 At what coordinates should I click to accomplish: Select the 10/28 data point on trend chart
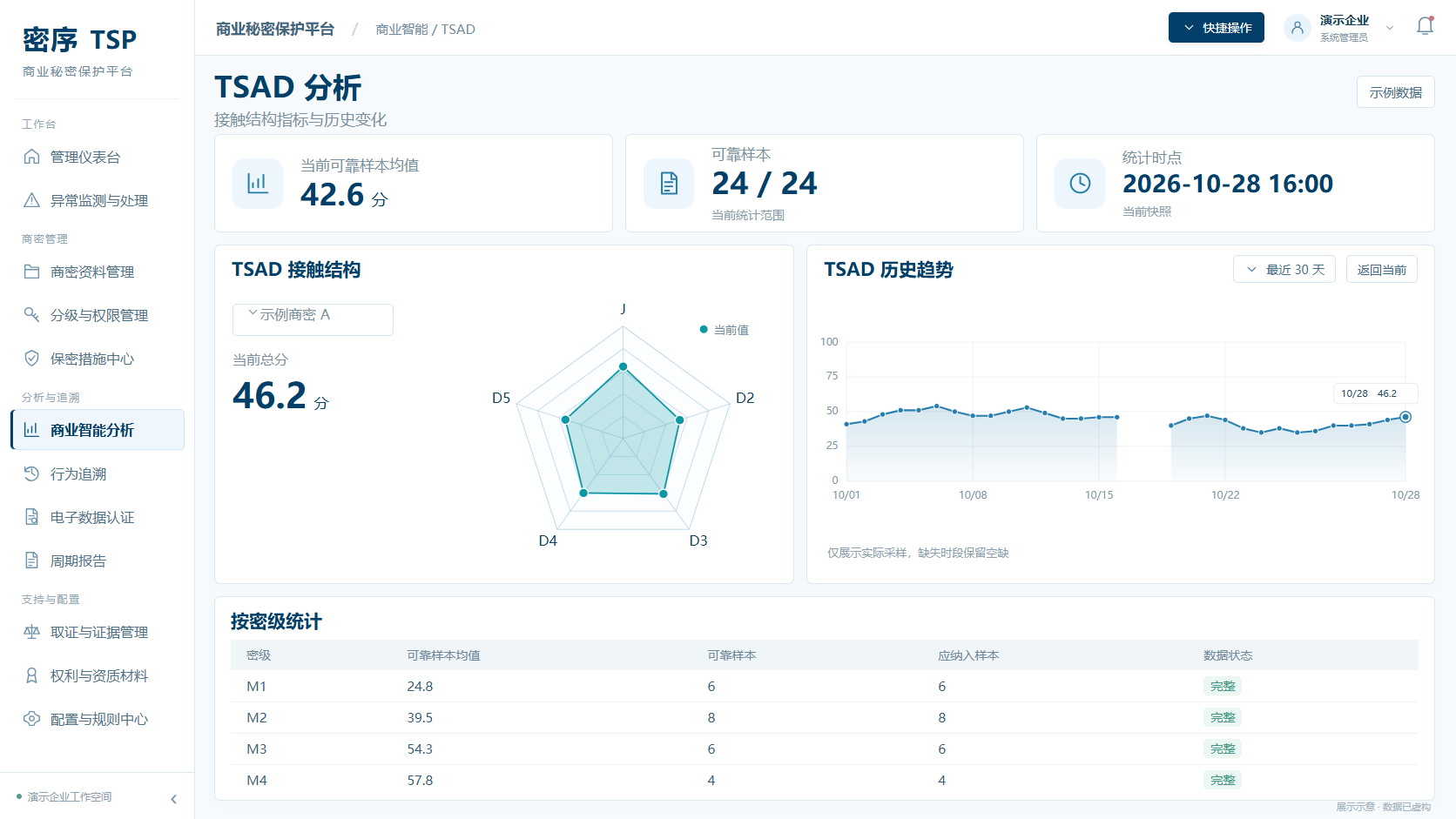(1405, 417)
